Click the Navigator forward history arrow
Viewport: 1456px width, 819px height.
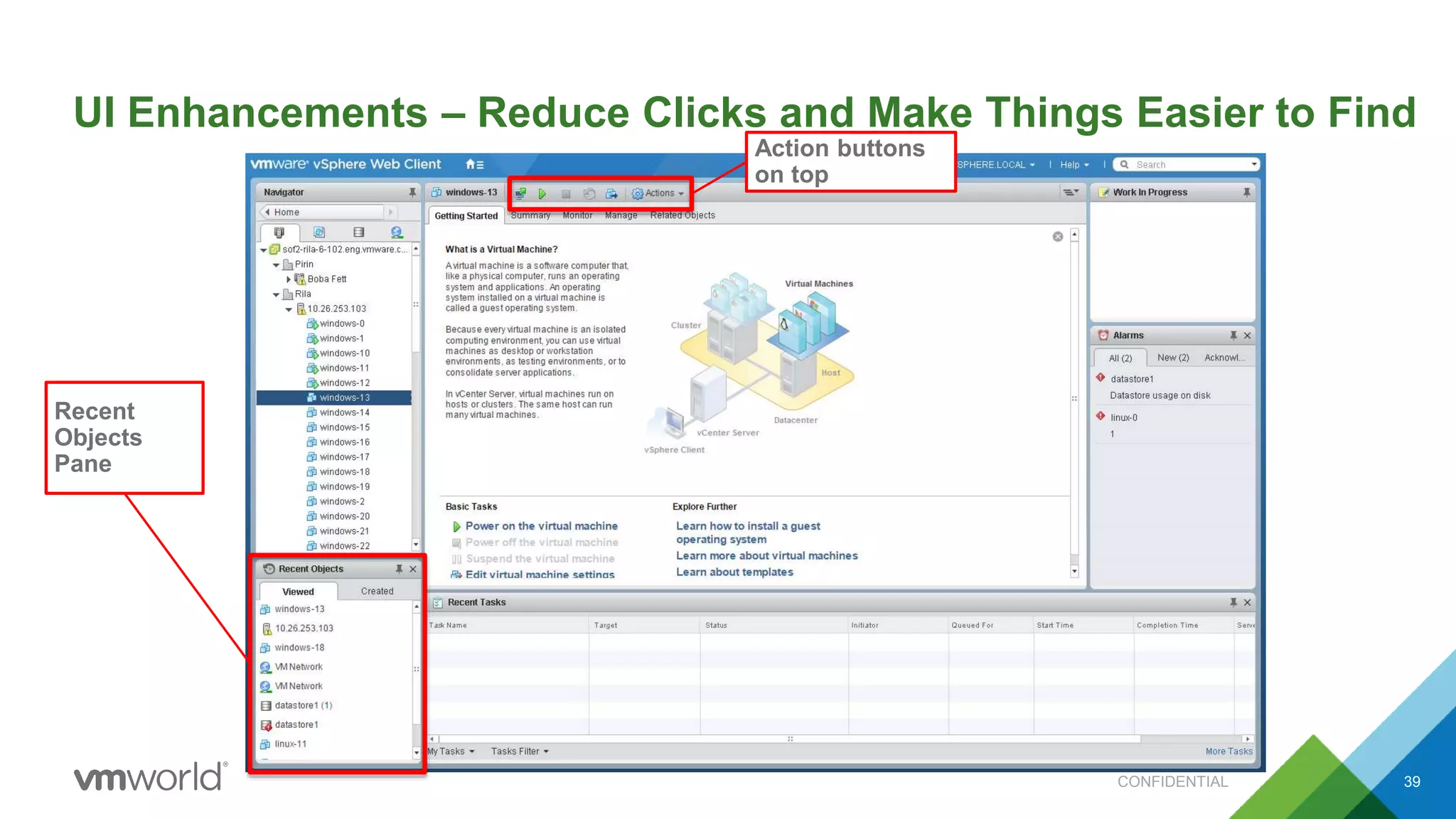pos(390,212)
